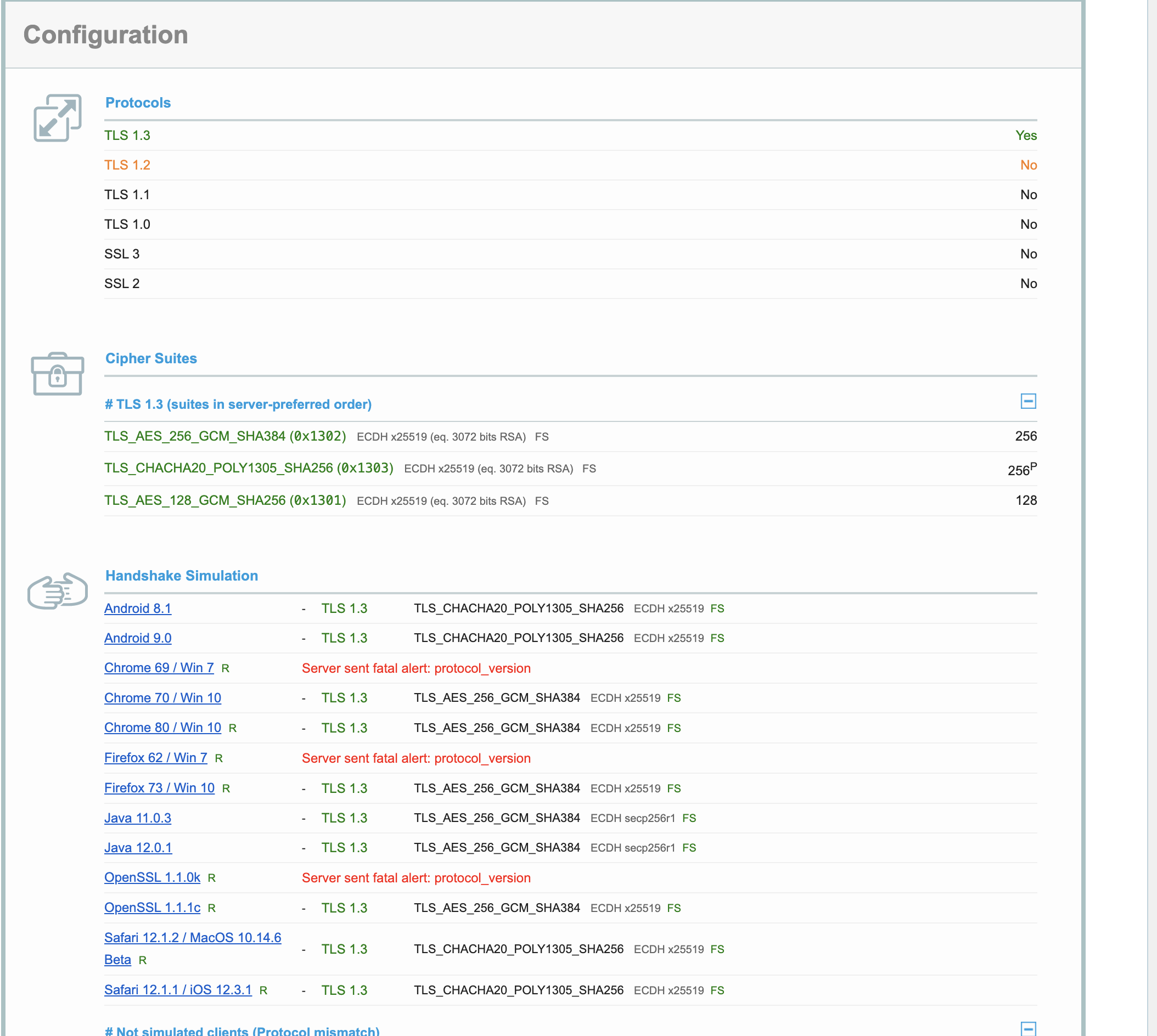Click the TLS 1.1 protocol row label
The image size is (1157, 1036).
(127, 195)
